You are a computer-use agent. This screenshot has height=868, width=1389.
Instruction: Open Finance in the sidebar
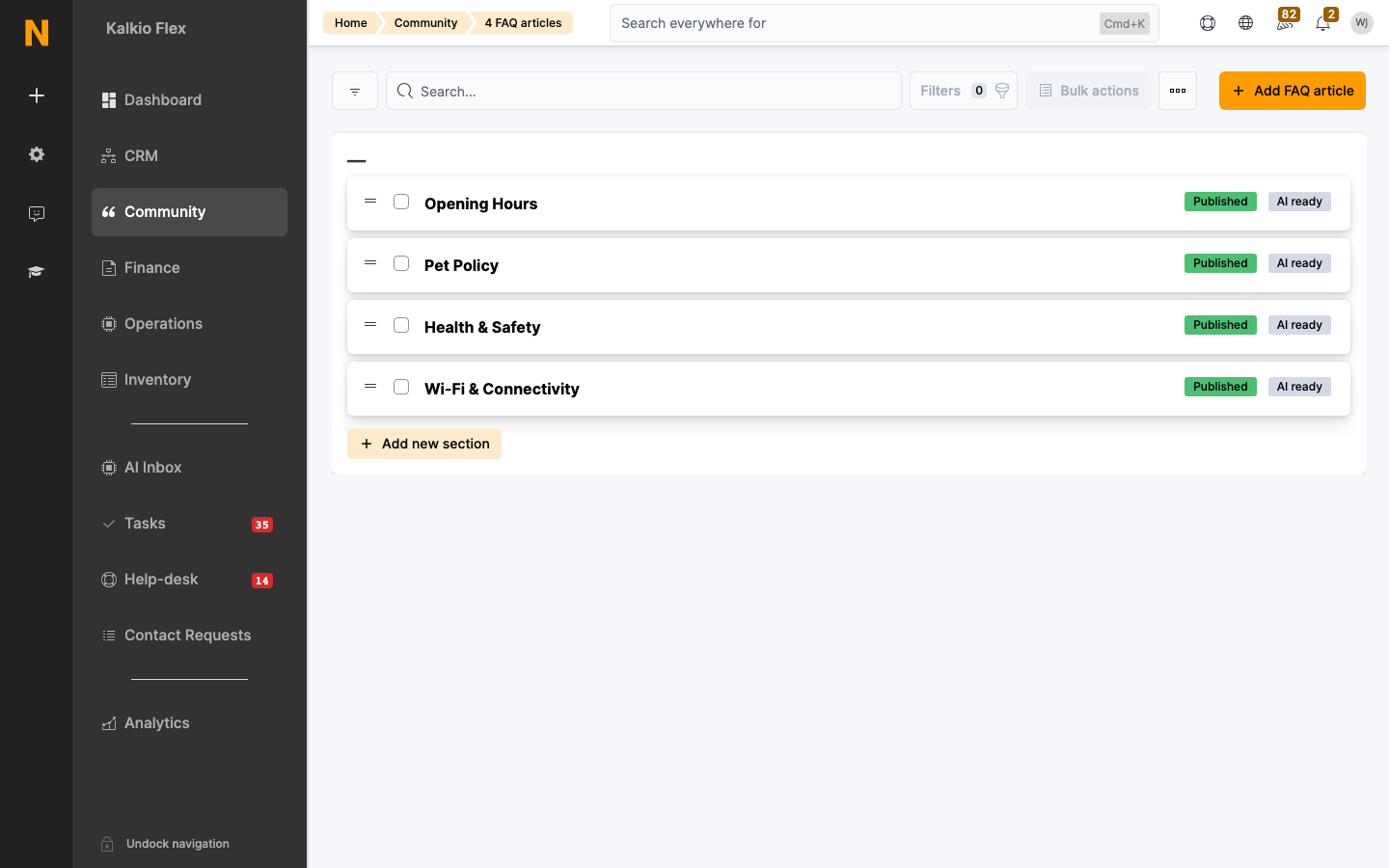tap(189, 268)
